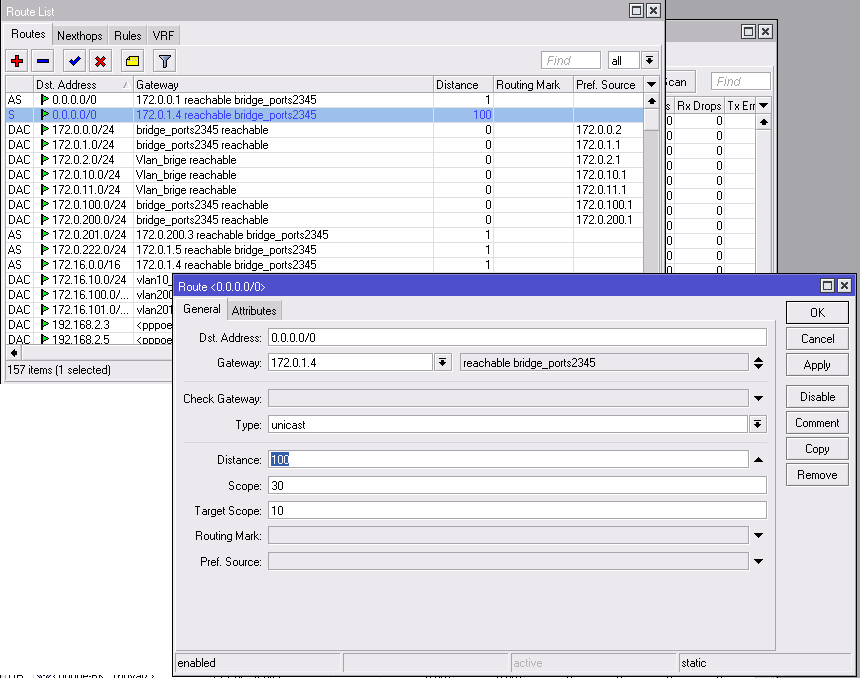This screenshot has width=860, height=678.
Task: Click the red X disable icon
Action: [100, 61]
